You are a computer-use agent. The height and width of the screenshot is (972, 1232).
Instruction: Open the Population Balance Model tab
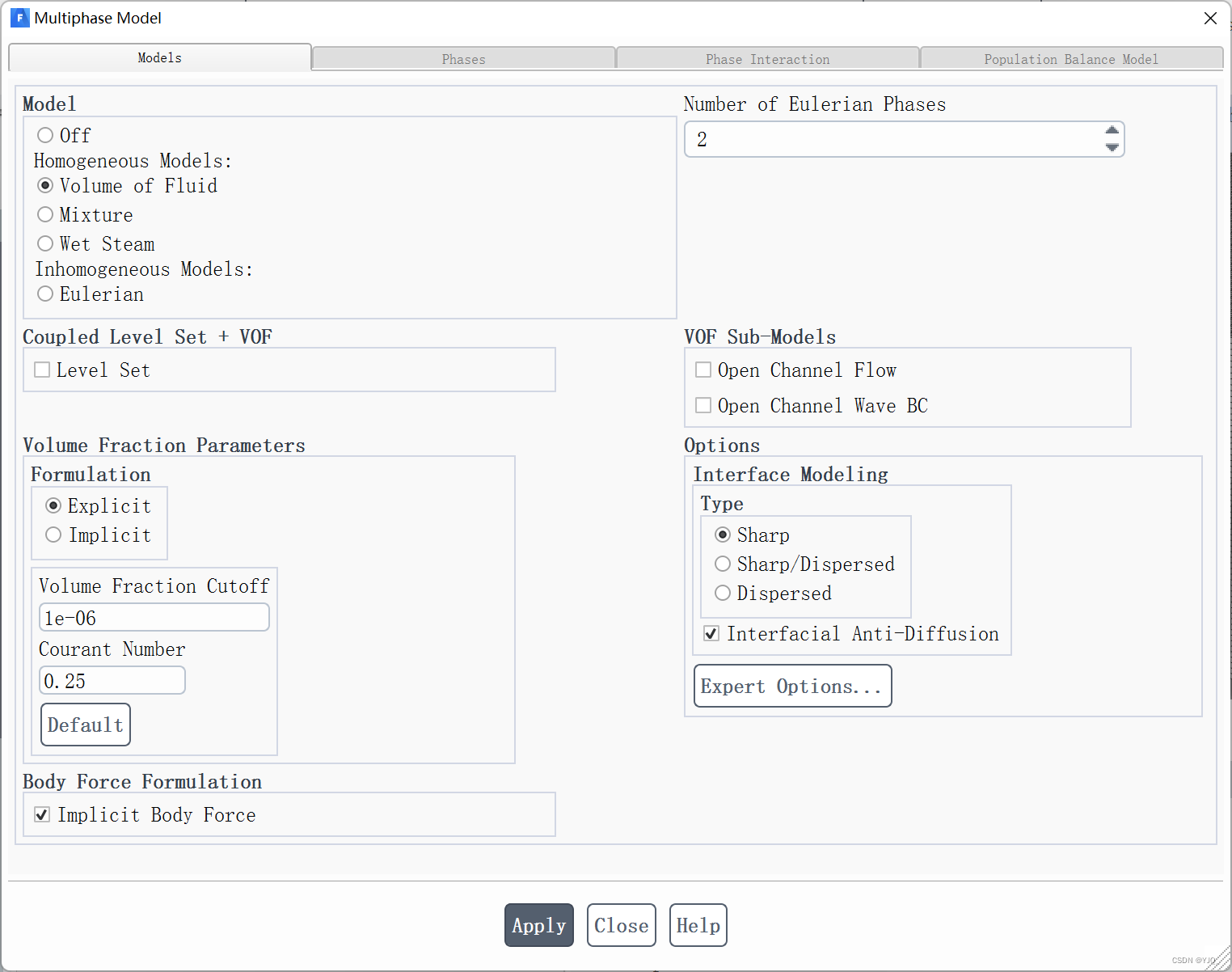[1071, 59]
